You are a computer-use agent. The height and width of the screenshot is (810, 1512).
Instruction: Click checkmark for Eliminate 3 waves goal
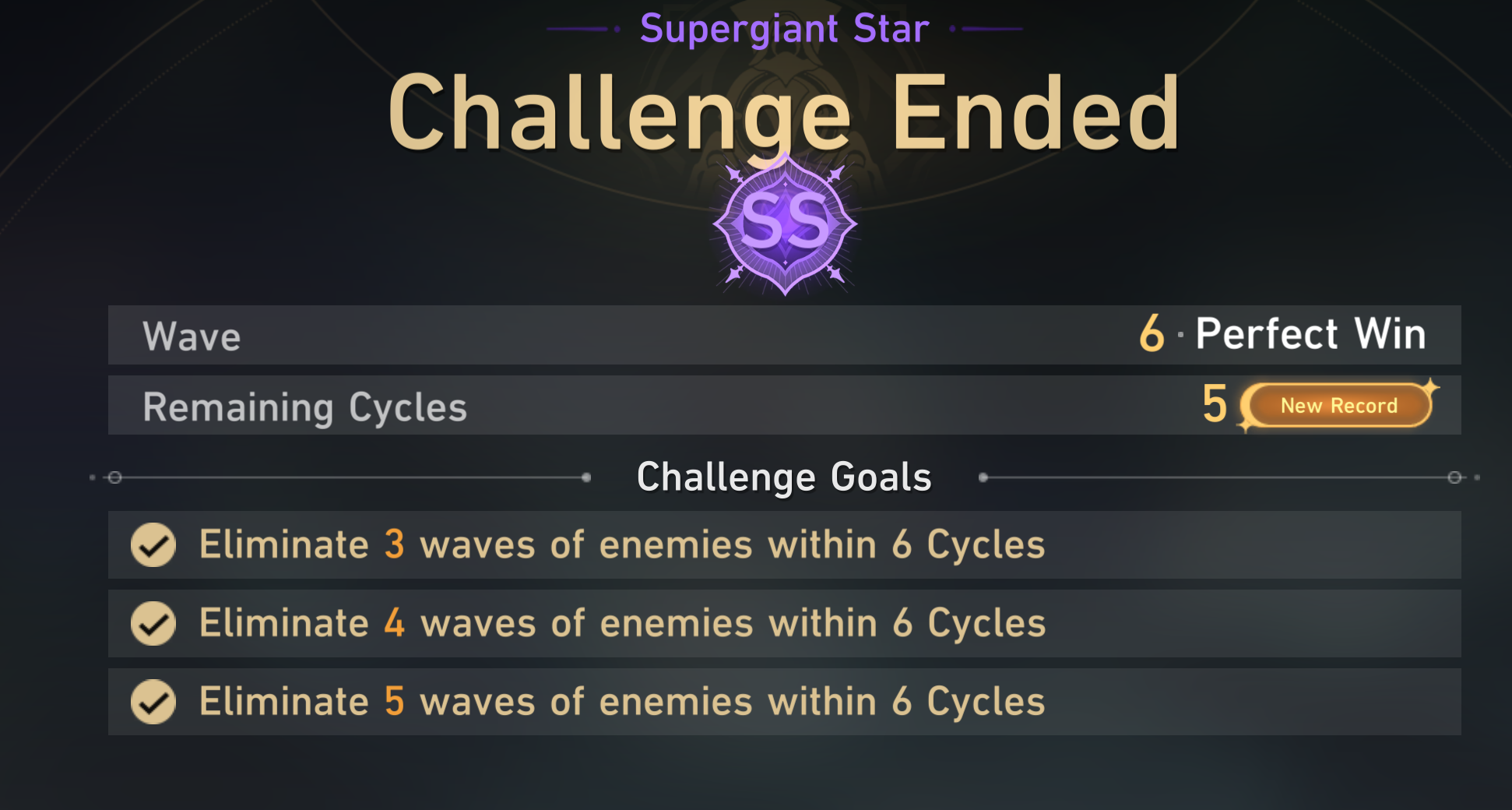pyautogui.click(x=153, y=544)
